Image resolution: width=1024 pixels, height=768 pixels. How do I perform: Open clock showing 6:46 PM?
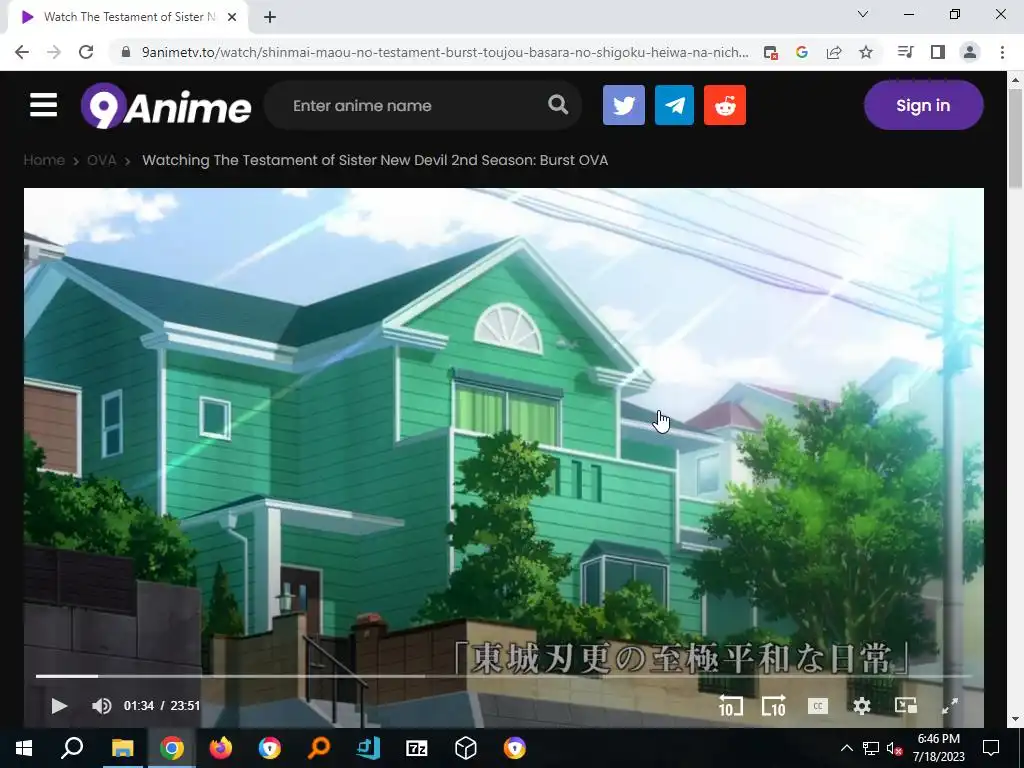point(938,748)
